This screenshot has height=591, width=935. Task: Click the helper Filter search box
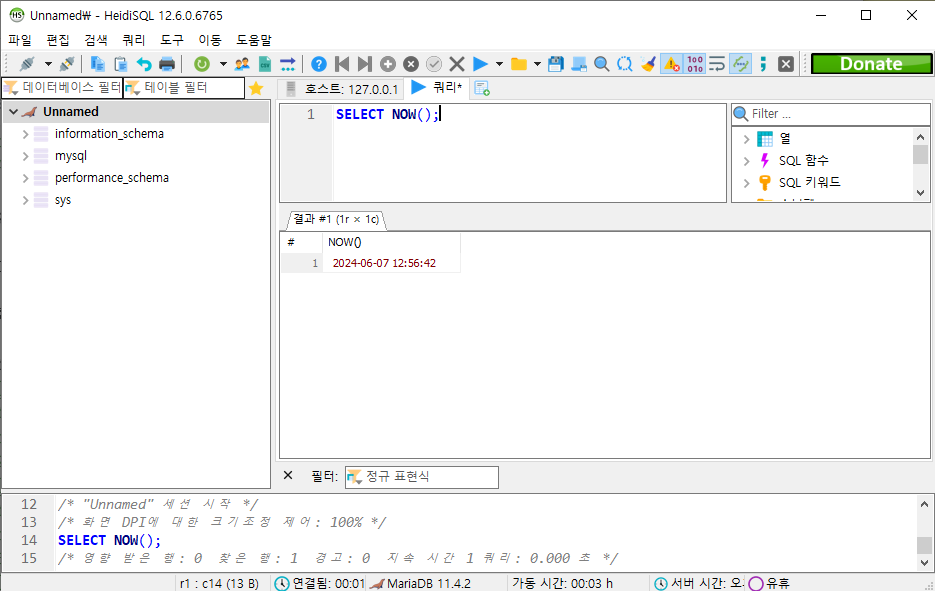point(831,114)
